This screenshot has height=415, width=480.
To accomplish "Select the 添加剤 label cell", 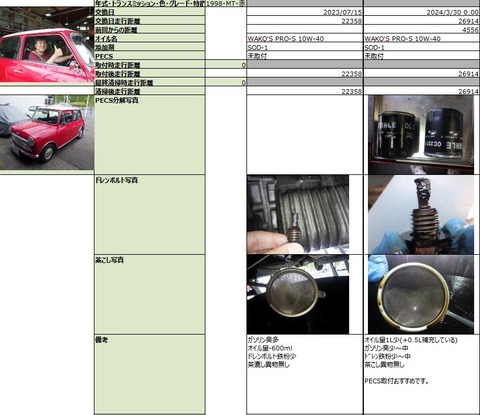I will [150, 47].
